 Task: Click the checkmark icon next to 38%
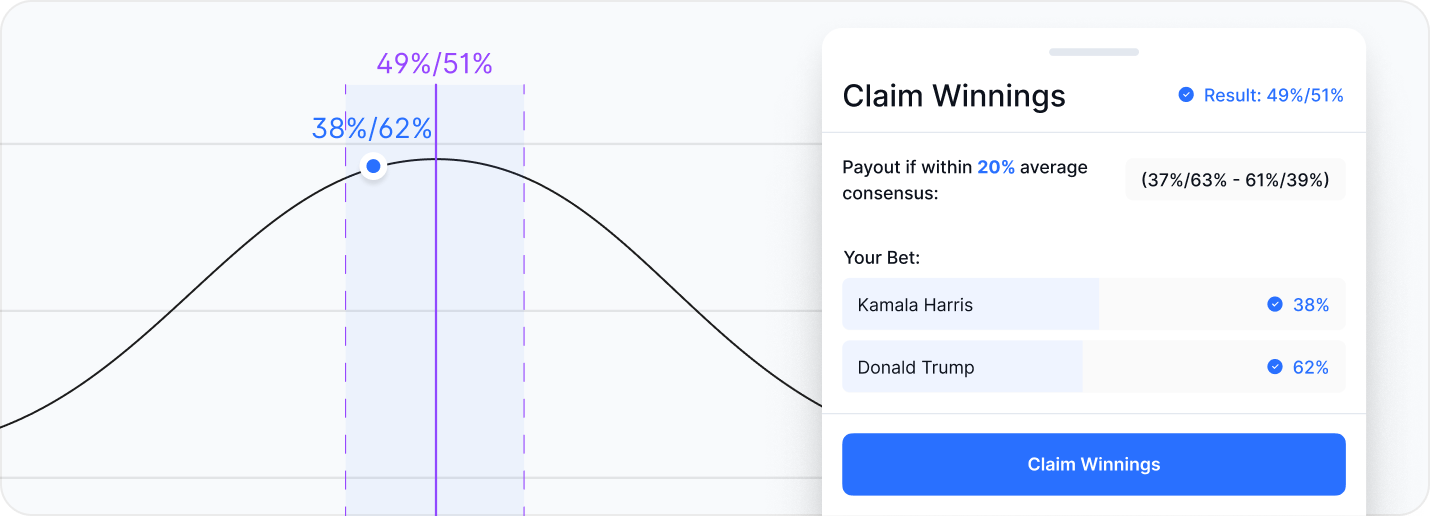pos(1275,304)
